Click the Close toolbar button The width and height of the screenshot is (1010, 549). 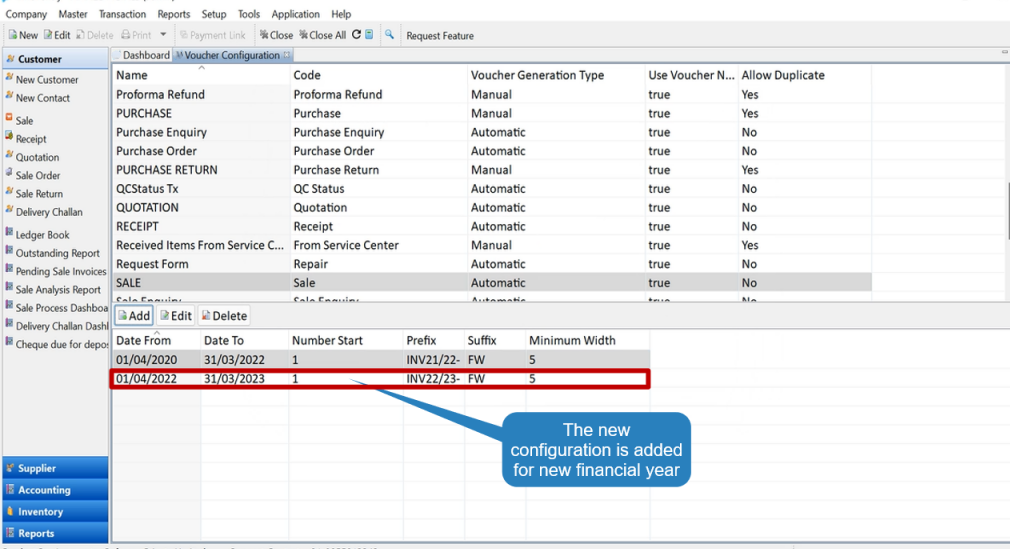click(276, 35)
